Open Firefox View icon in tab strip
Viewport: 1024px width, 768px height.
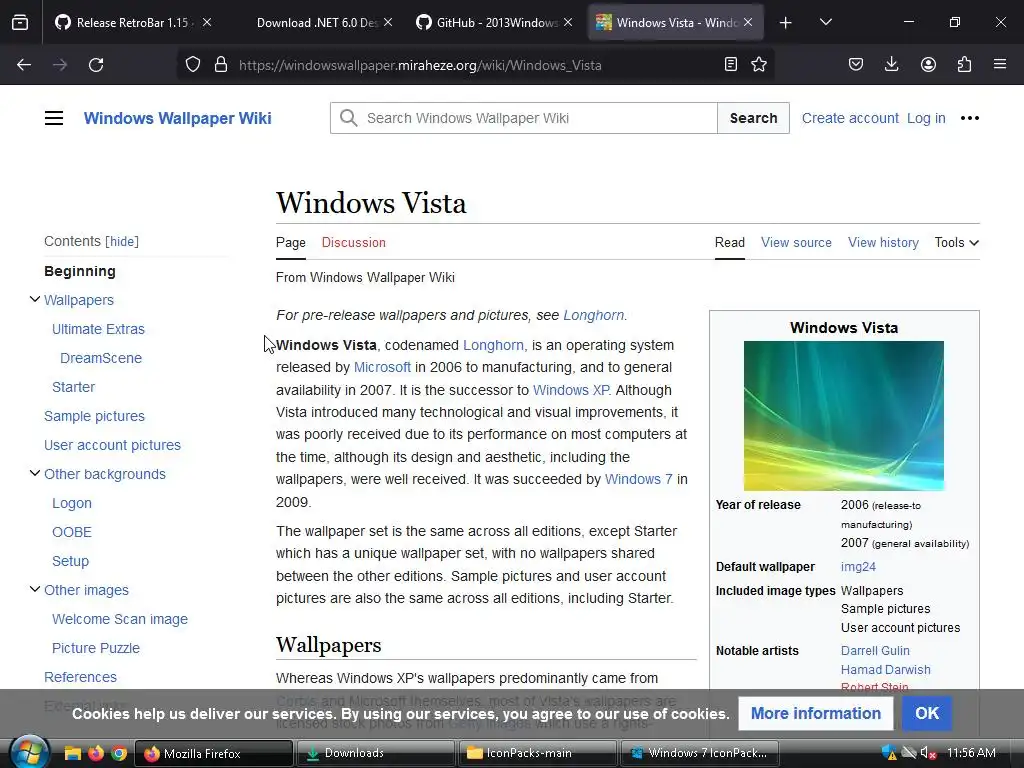coord(20,22)
